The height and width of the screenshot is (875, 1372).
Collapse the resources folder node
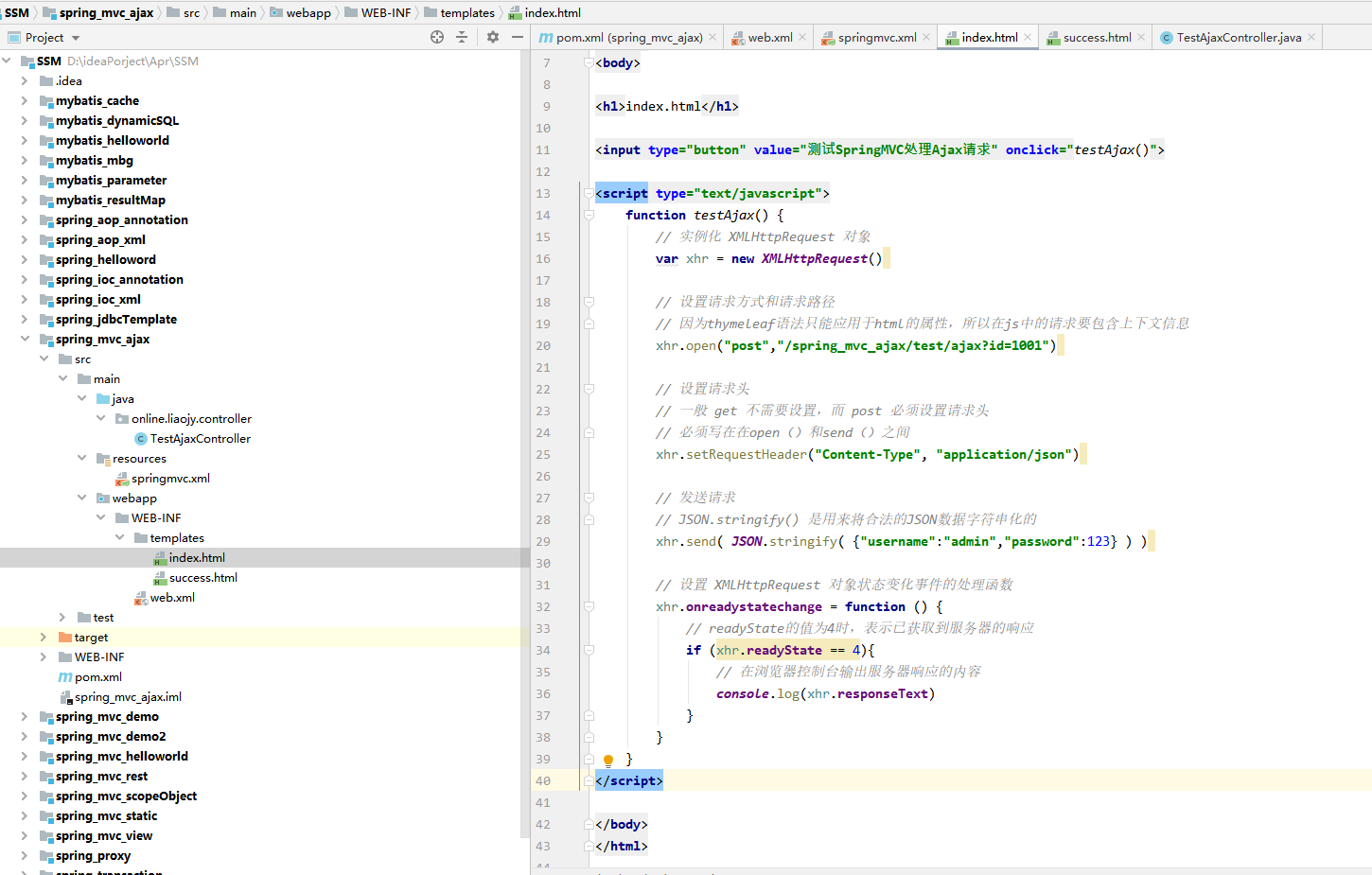tap(81, 458)
